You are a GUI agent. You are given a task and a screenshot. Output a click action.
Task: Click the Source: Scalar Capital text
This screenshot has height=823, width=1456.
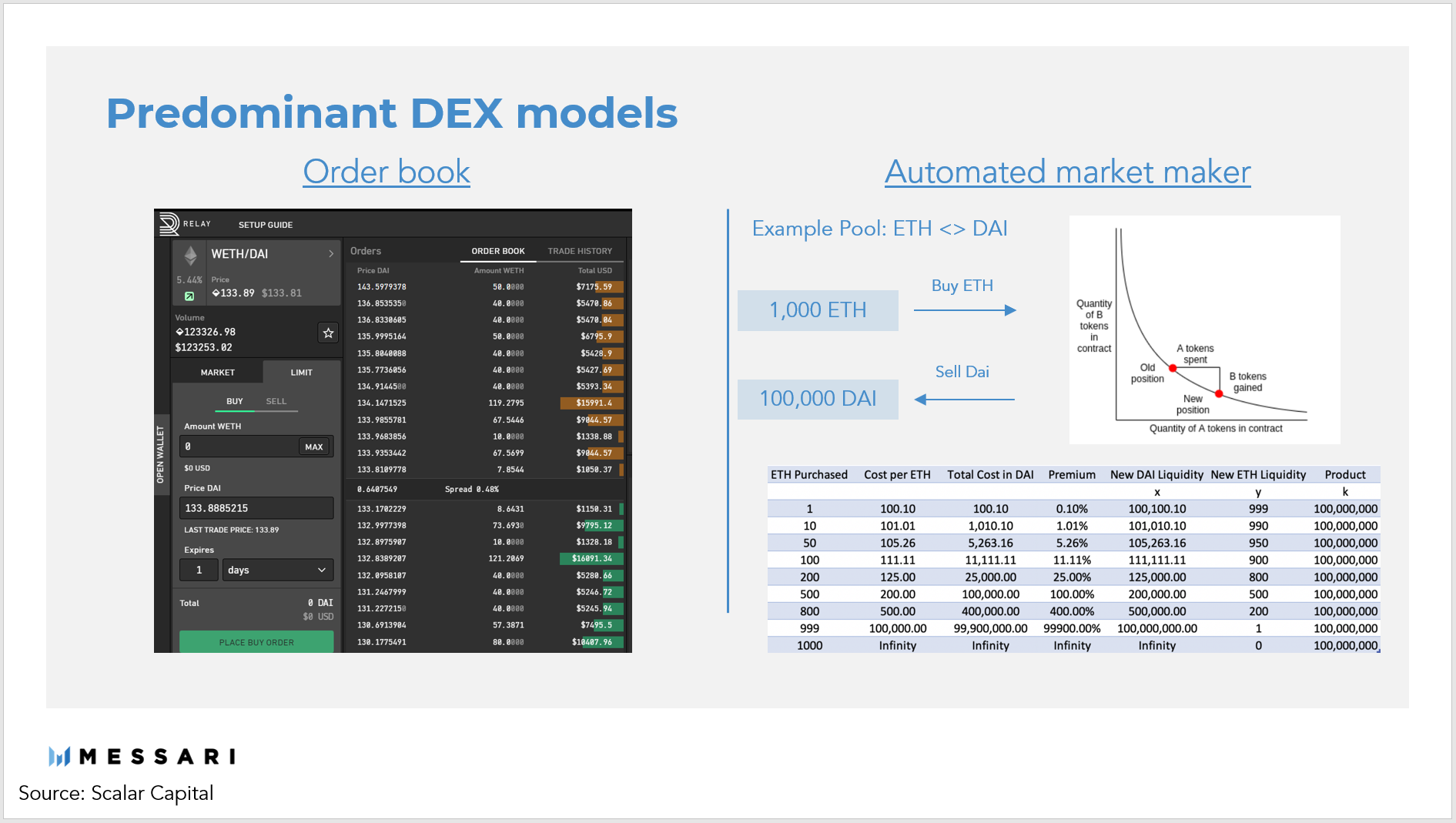tap(116, 793)
